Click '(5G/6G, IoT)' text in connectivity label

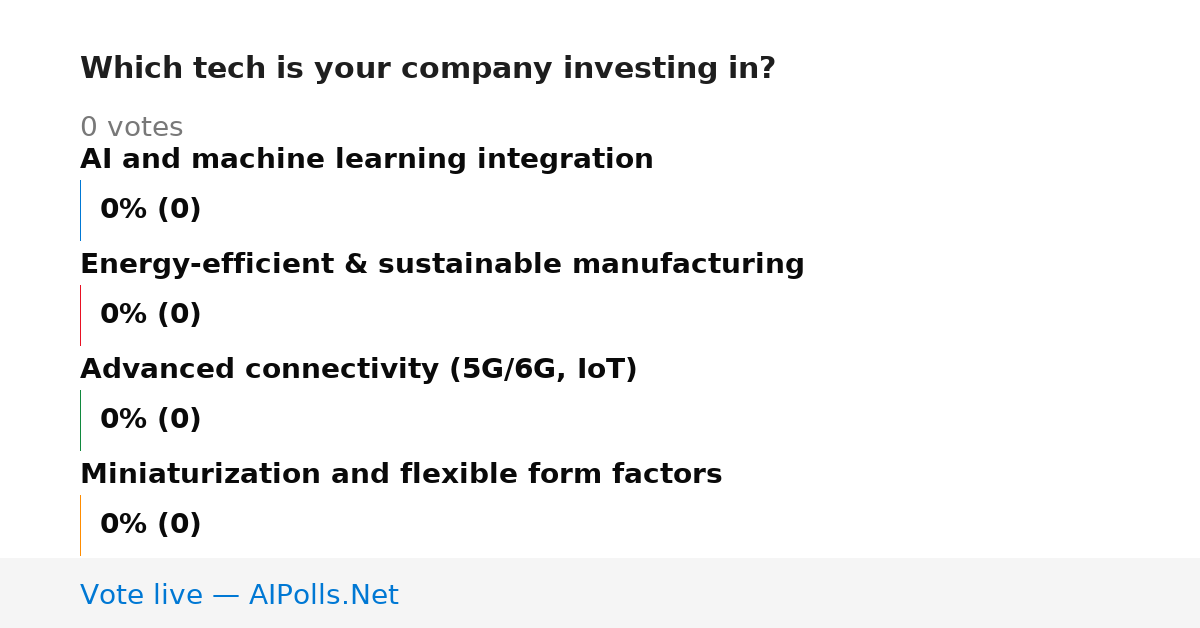point(543,370)
